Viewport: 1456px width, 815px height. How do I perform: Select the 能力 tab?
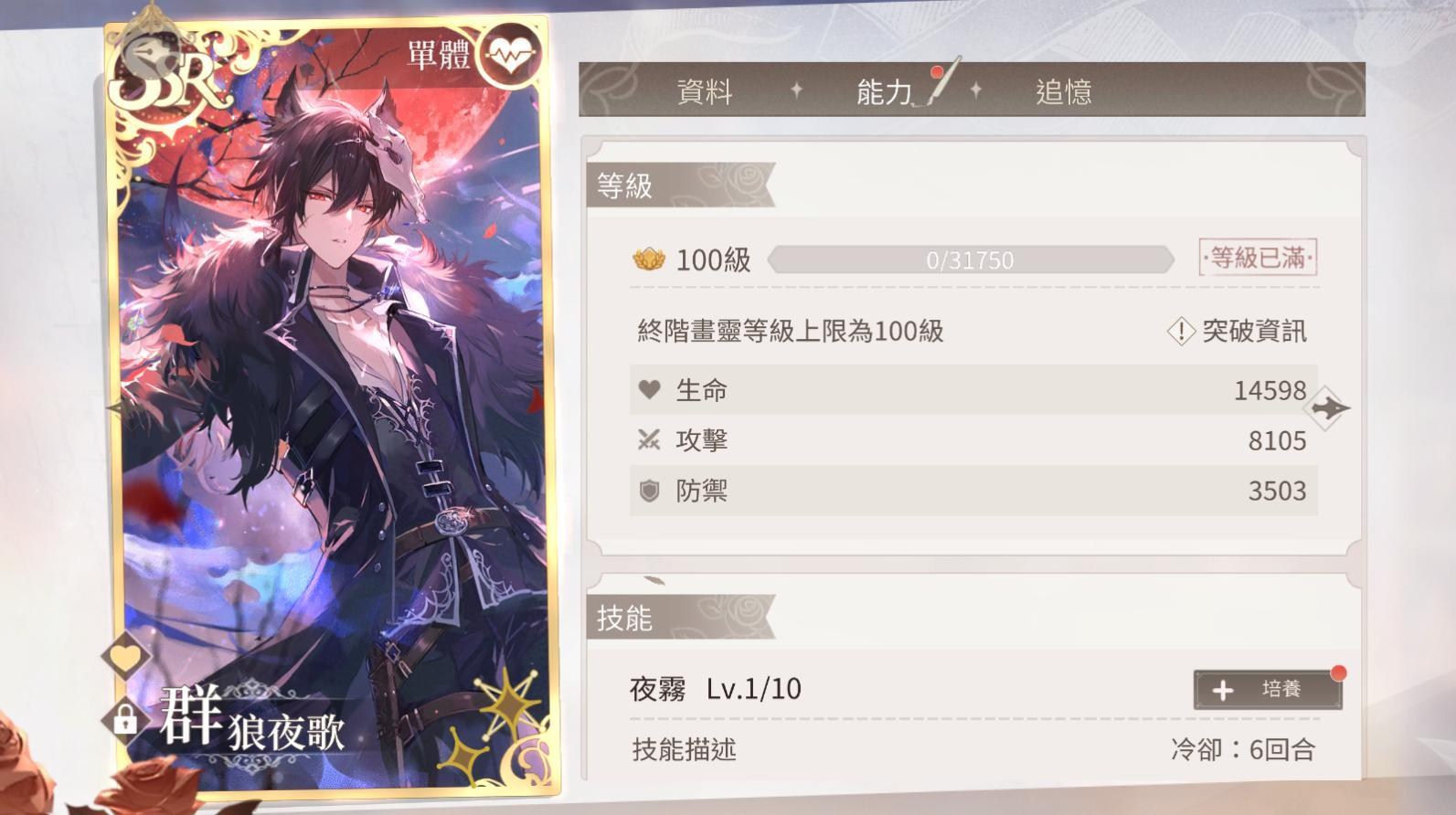tap(885, 91)
